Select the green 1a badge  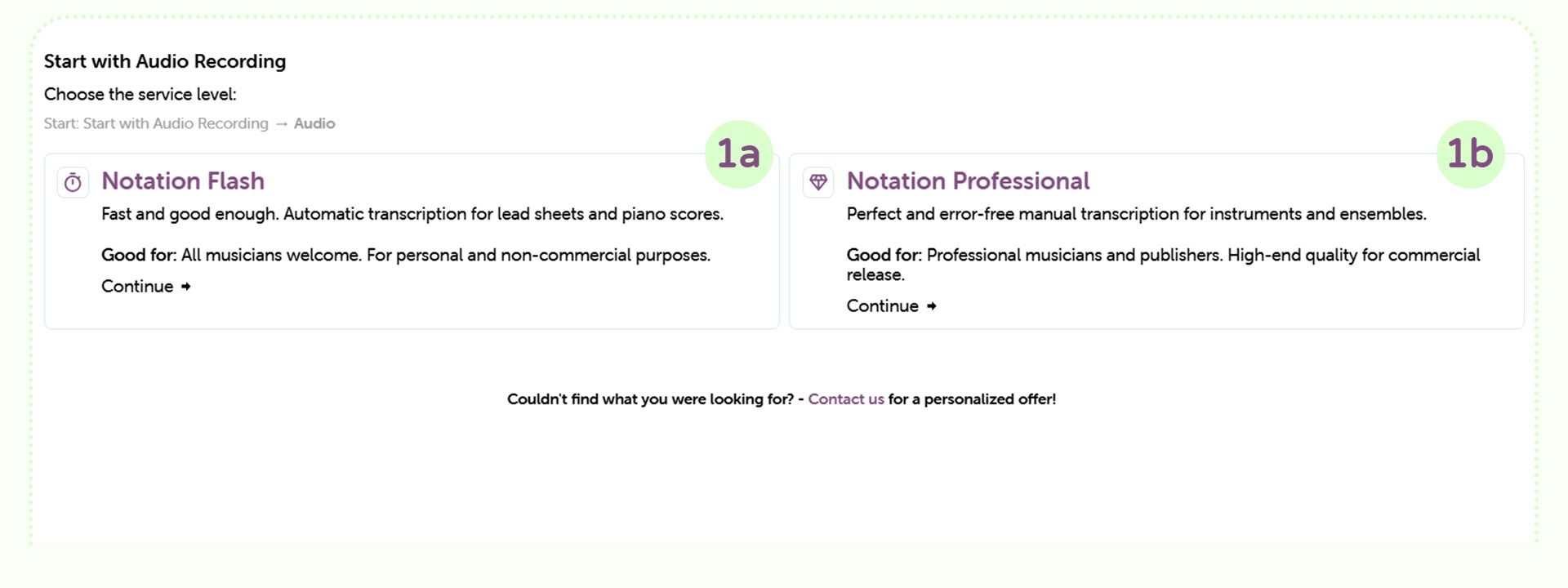[739, 154]
